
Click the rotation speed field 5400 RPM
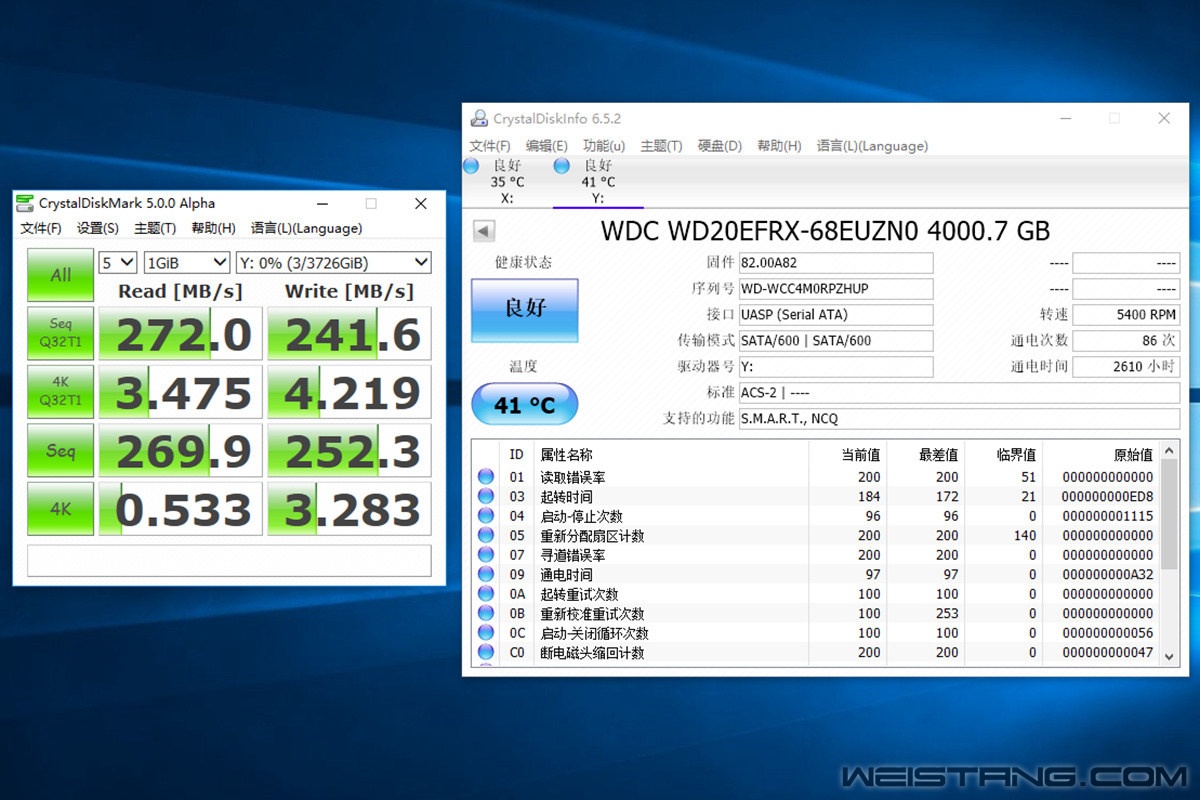(1126, 315)
